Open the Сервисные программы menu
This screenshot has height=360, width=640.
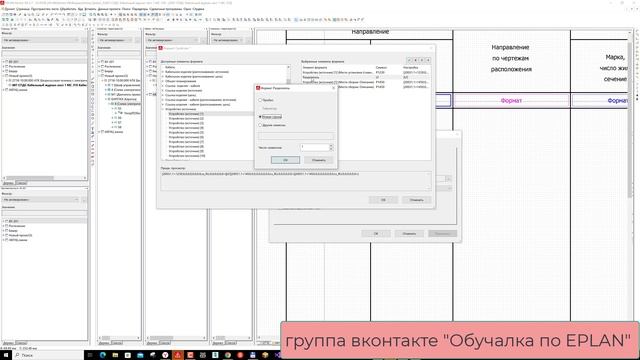coord(165,9)
